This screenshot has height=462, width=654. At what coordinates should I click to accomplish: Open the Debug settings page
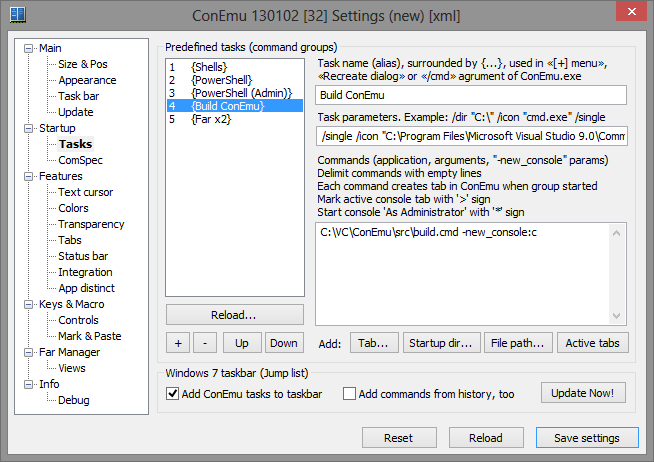coord(73,400)
